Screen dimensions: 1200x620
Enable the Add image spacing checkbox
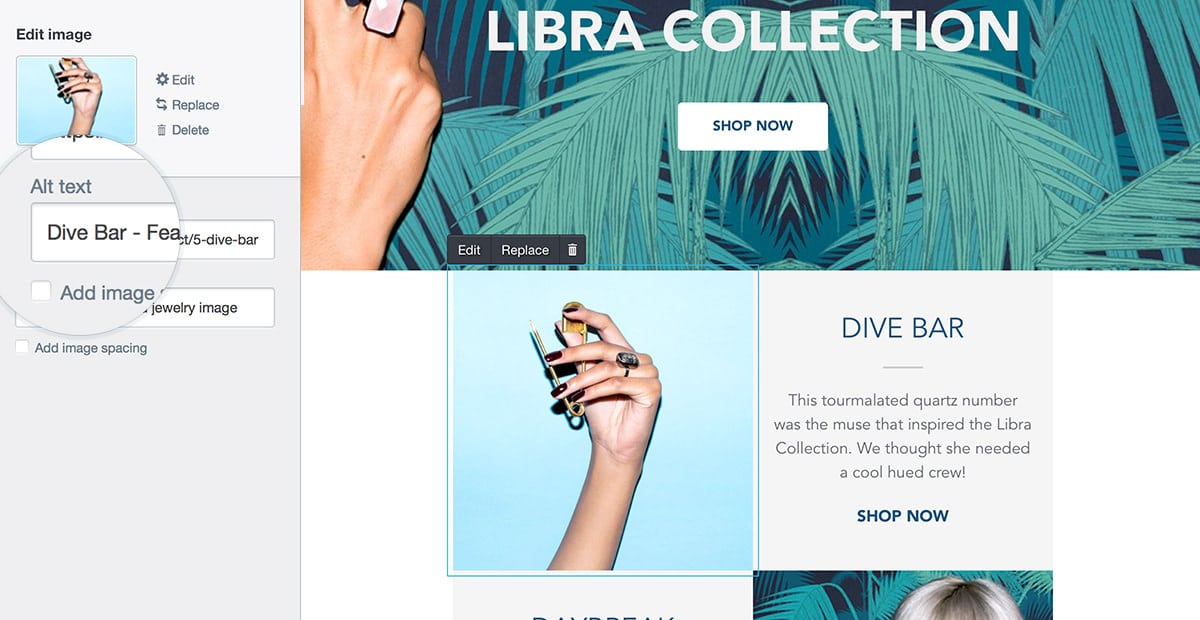click(22, 348)
